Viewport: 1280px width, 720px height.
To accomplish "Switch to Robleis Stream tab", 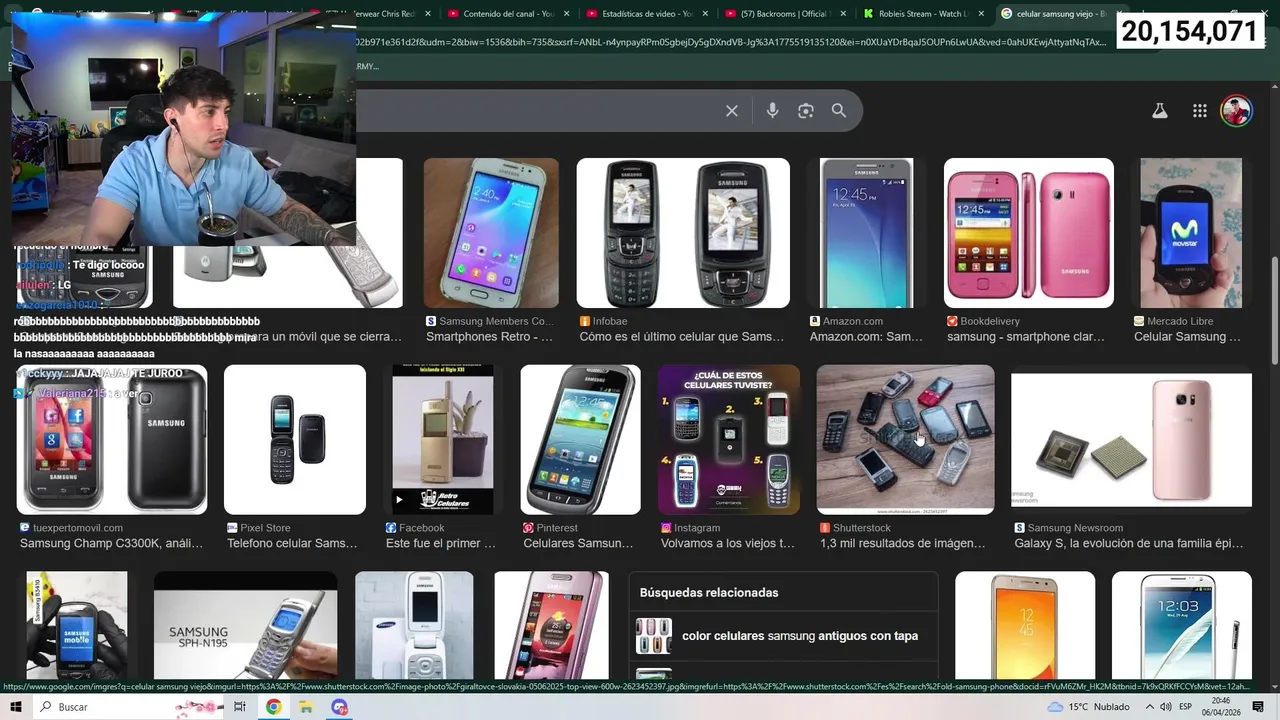I will point(922,14).
